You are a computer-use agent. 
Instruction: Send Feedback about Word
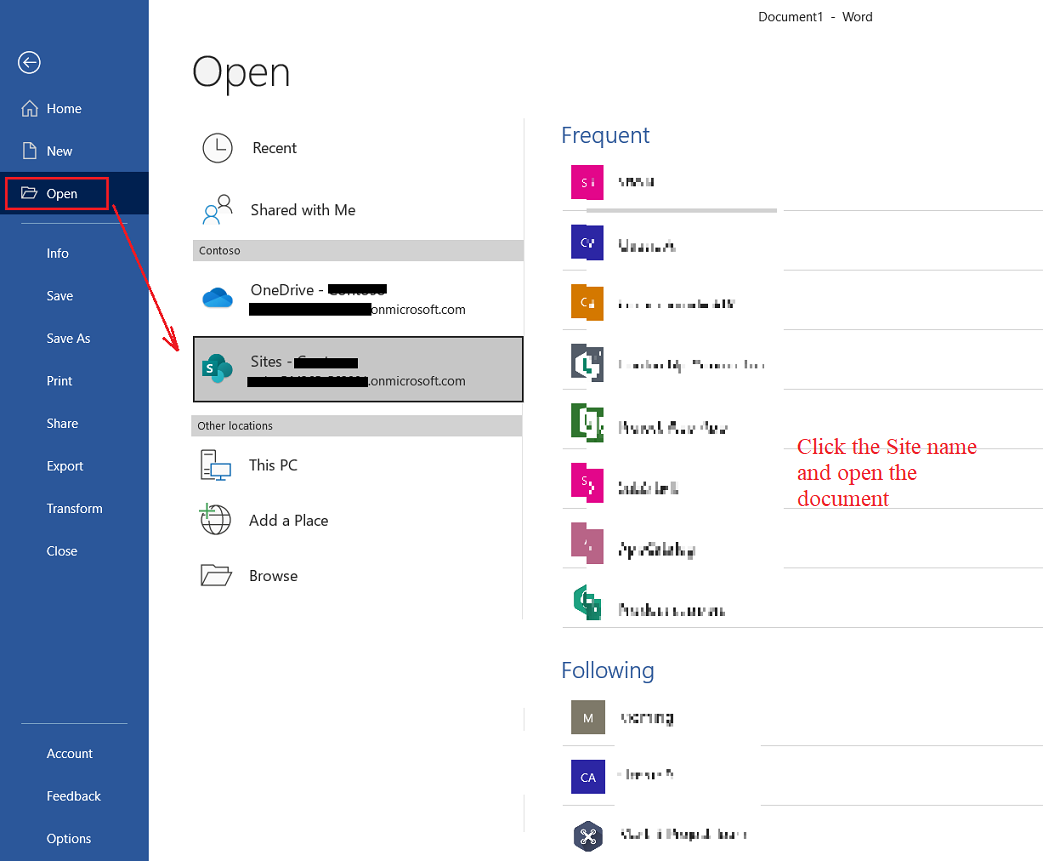[x=73, y=795]
